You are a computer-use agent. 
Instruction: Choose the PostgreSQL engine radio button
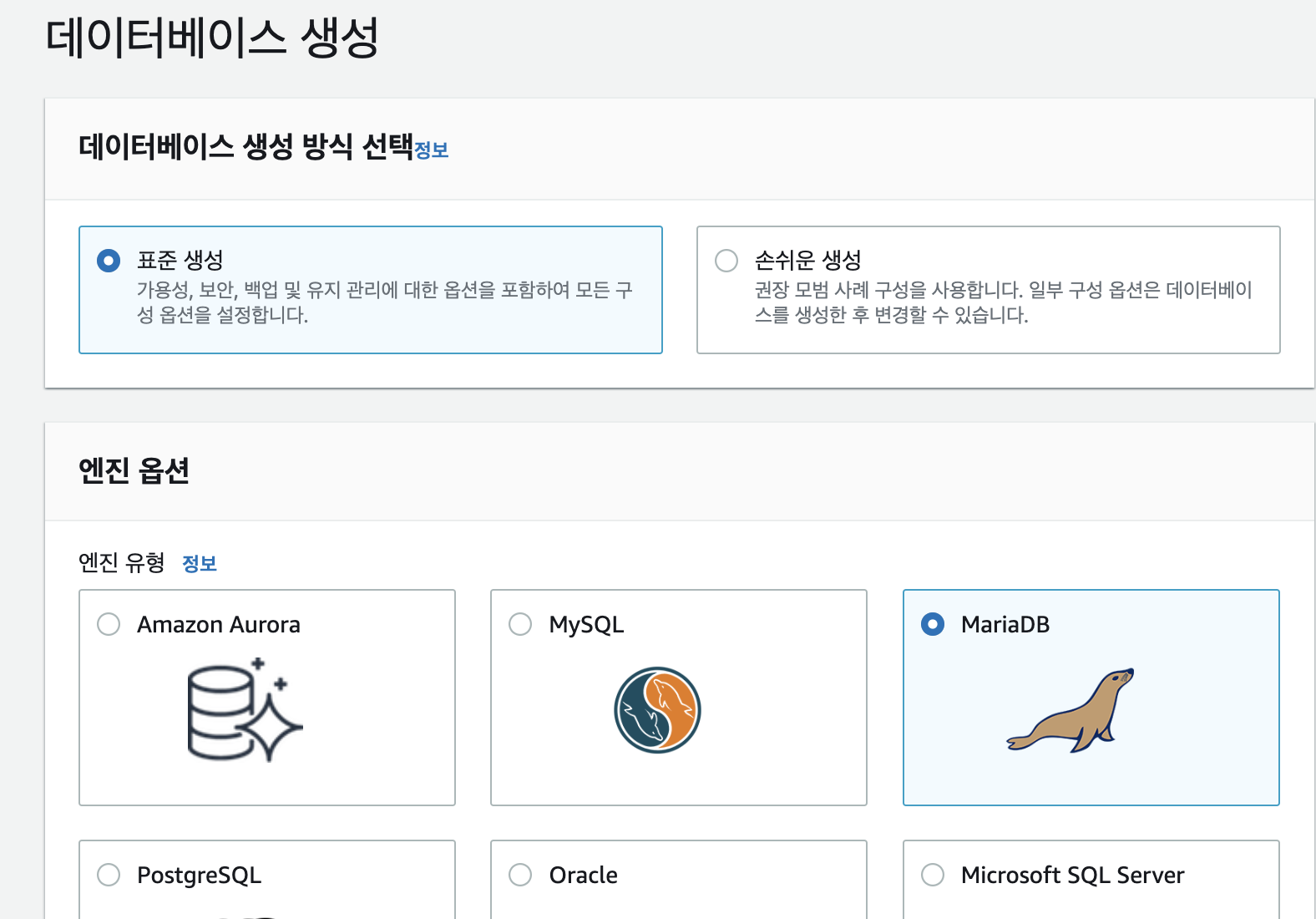[109, 875]
